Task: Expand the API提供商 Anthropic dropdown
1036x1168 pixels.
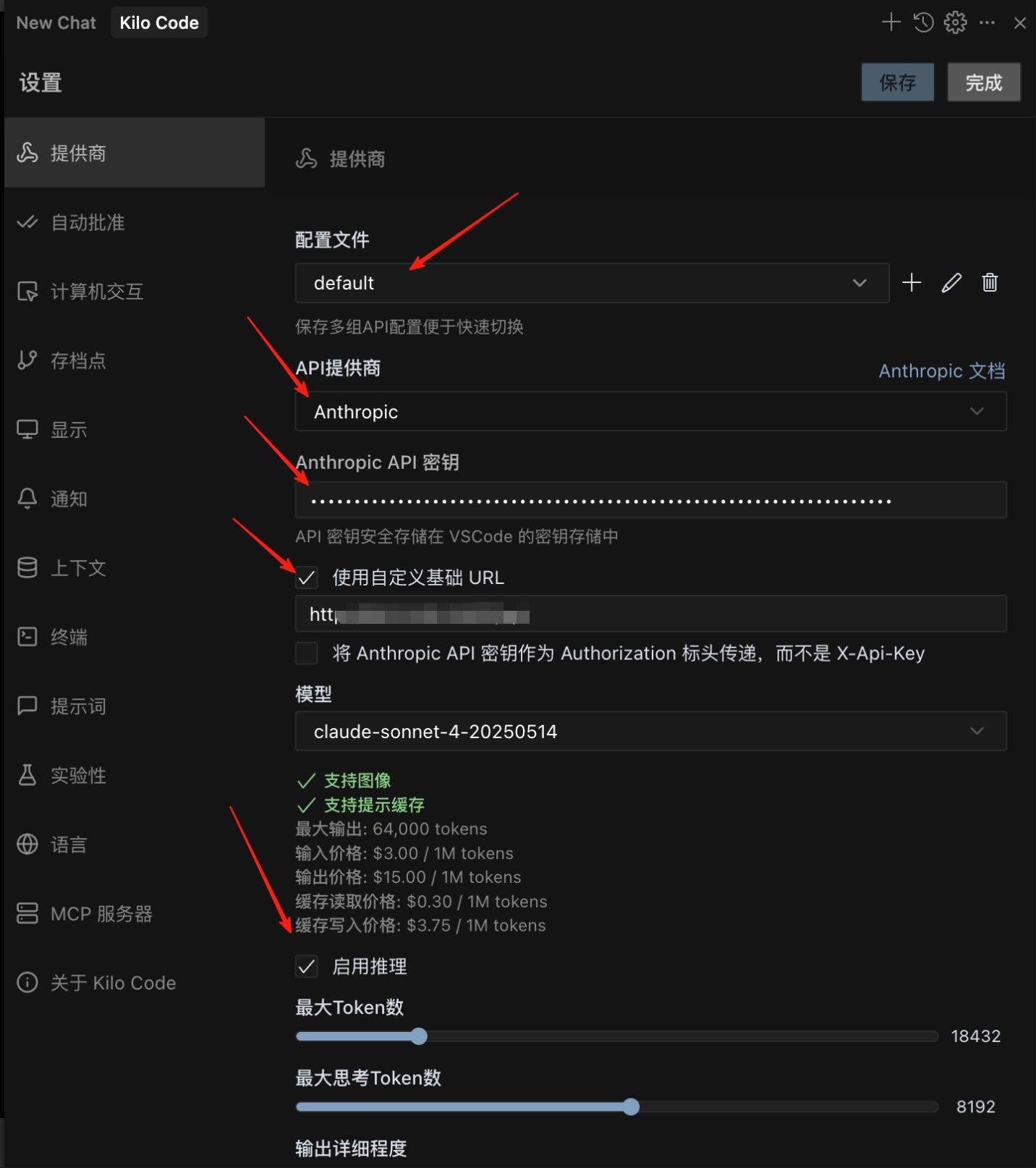Action: point(650,412)
